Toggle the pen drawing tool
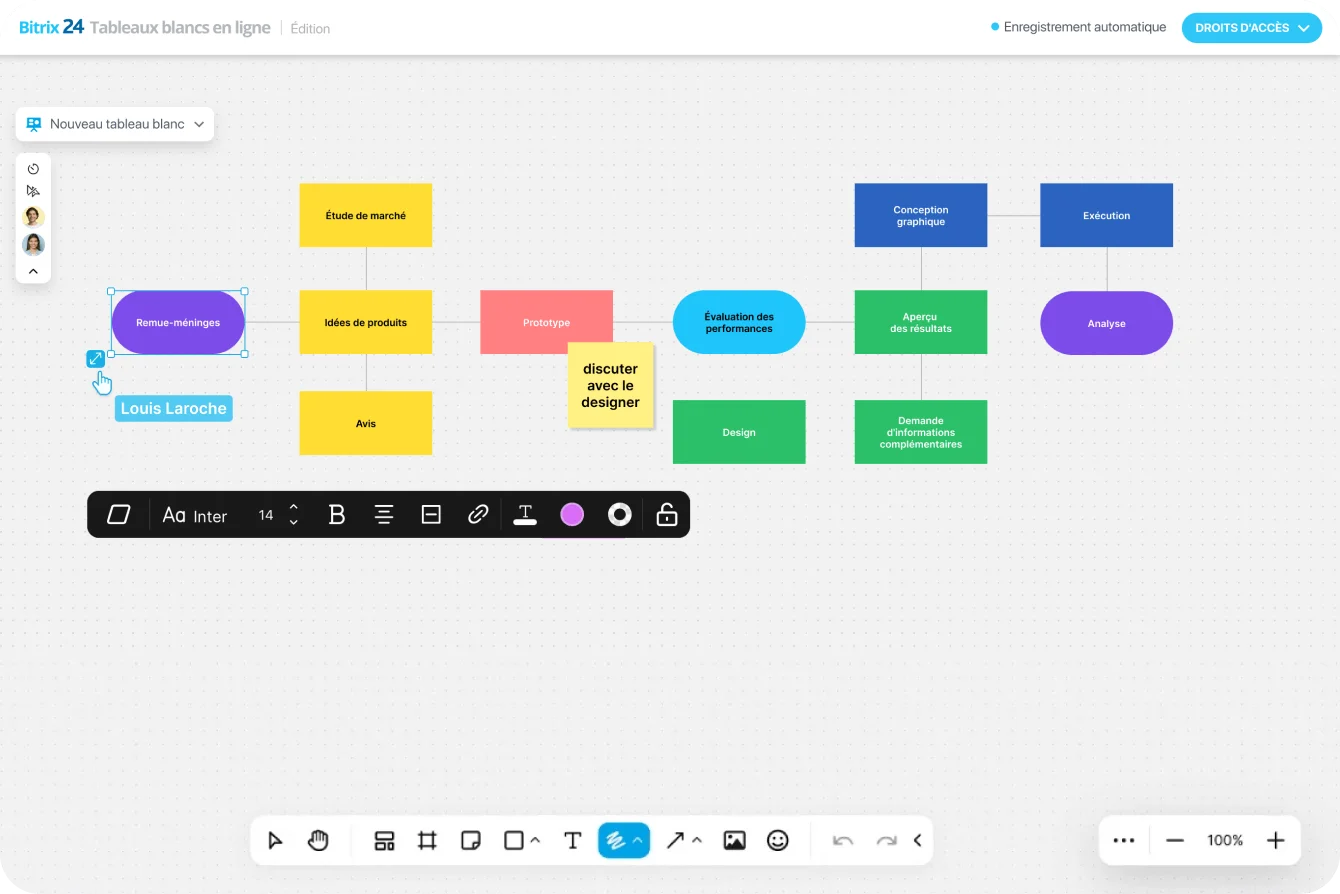 coord(615,840)
